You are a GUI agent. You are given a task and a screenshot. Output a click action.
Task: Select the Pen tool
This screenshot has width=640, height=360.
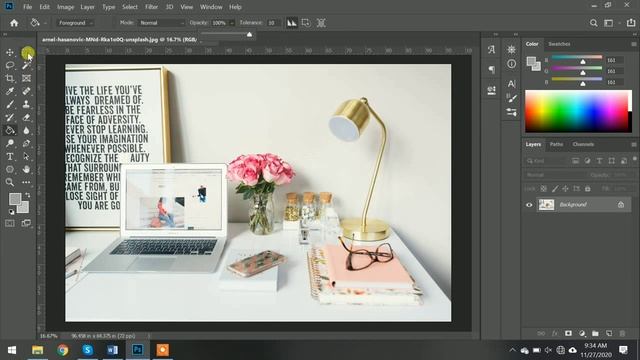(27, 143)
